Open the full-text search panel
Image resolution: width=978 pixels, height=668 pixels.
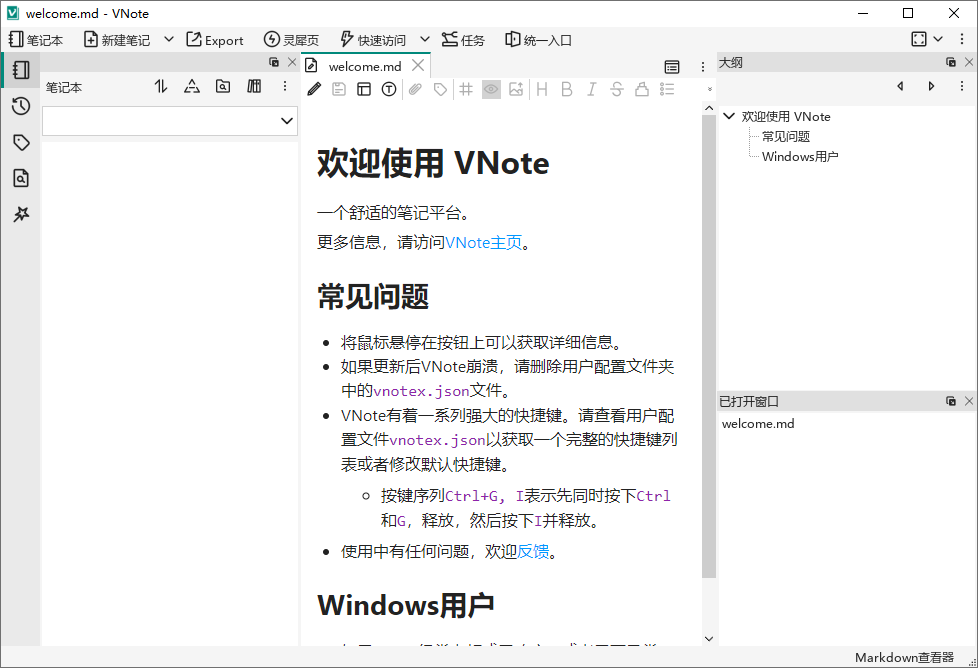pos(21,178)
